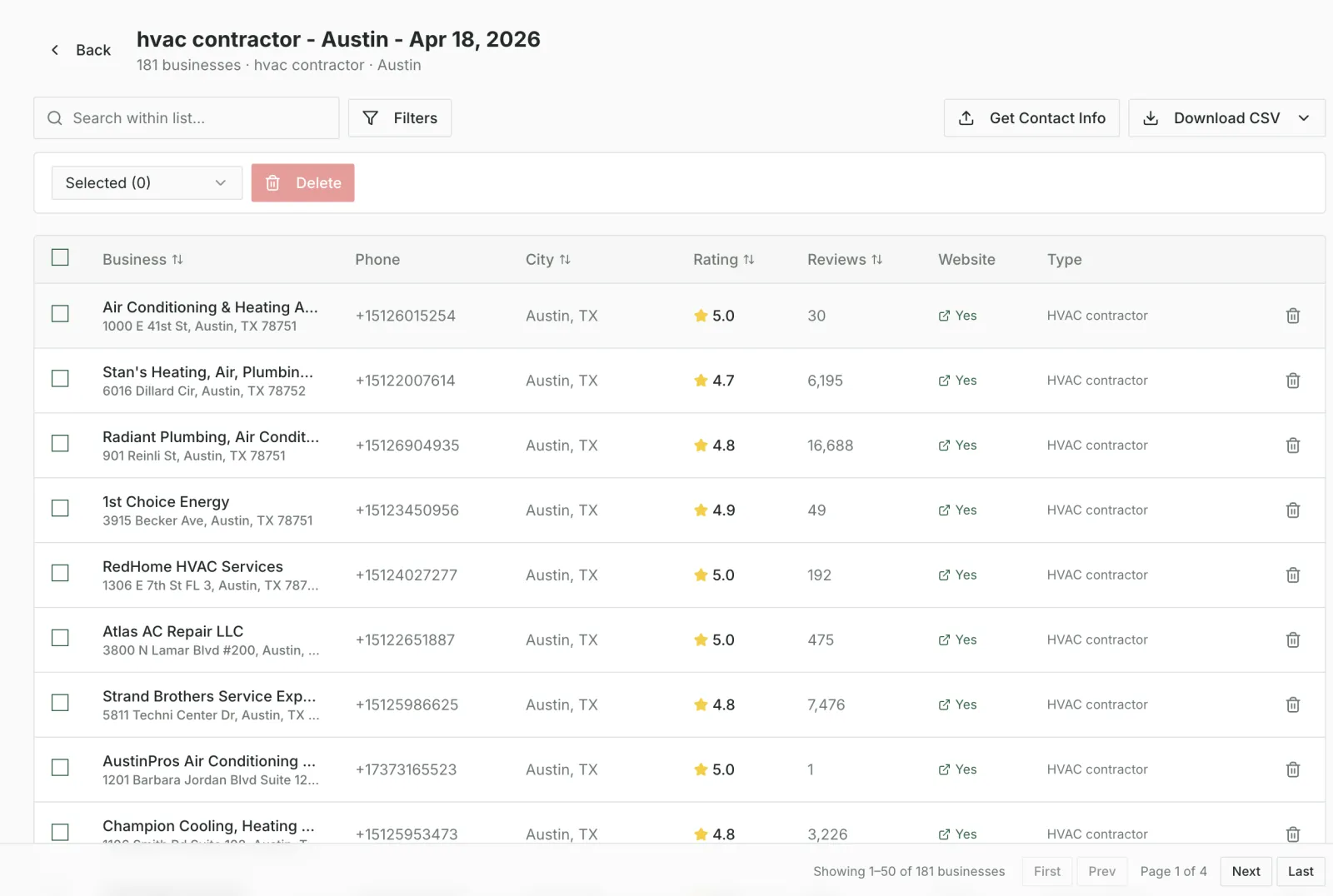Viewport: 1333px width, 896px height.
Task: Click phone number +17373165523
Action: [406, 770]
